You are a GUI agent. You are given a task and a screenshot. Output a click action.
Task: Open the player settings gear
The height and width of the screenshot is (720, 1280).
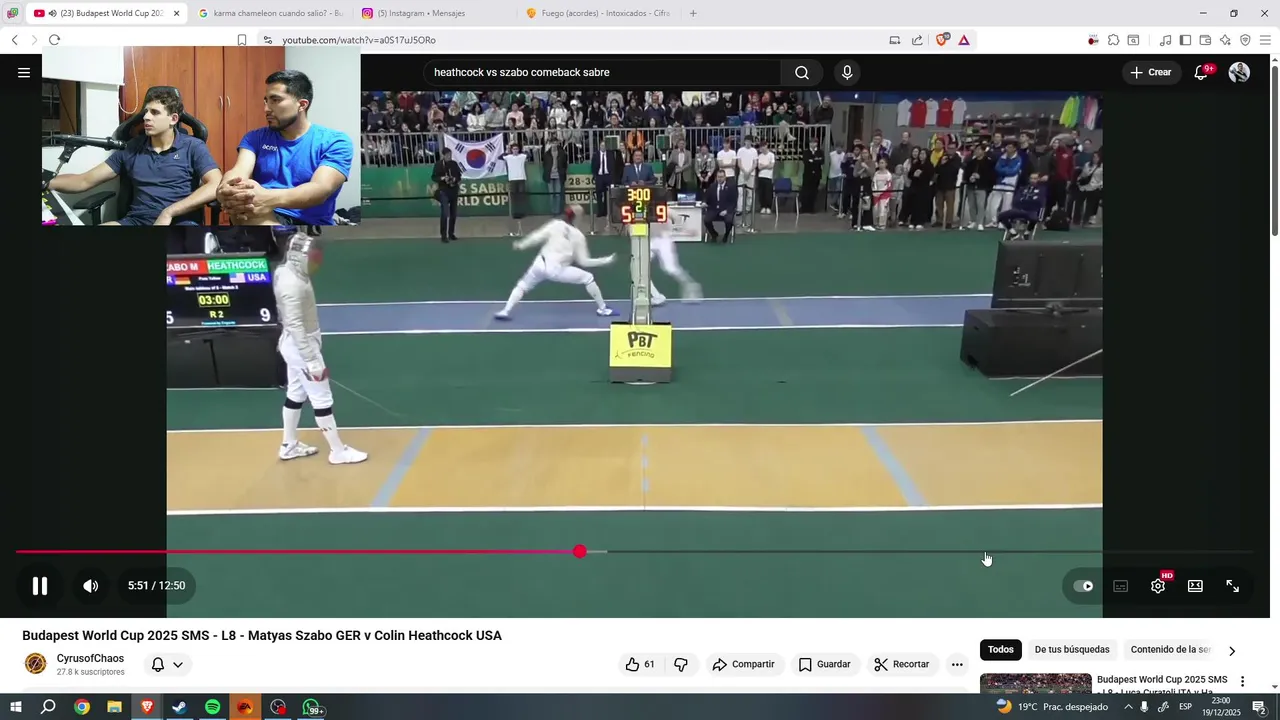coord(1158,586)
